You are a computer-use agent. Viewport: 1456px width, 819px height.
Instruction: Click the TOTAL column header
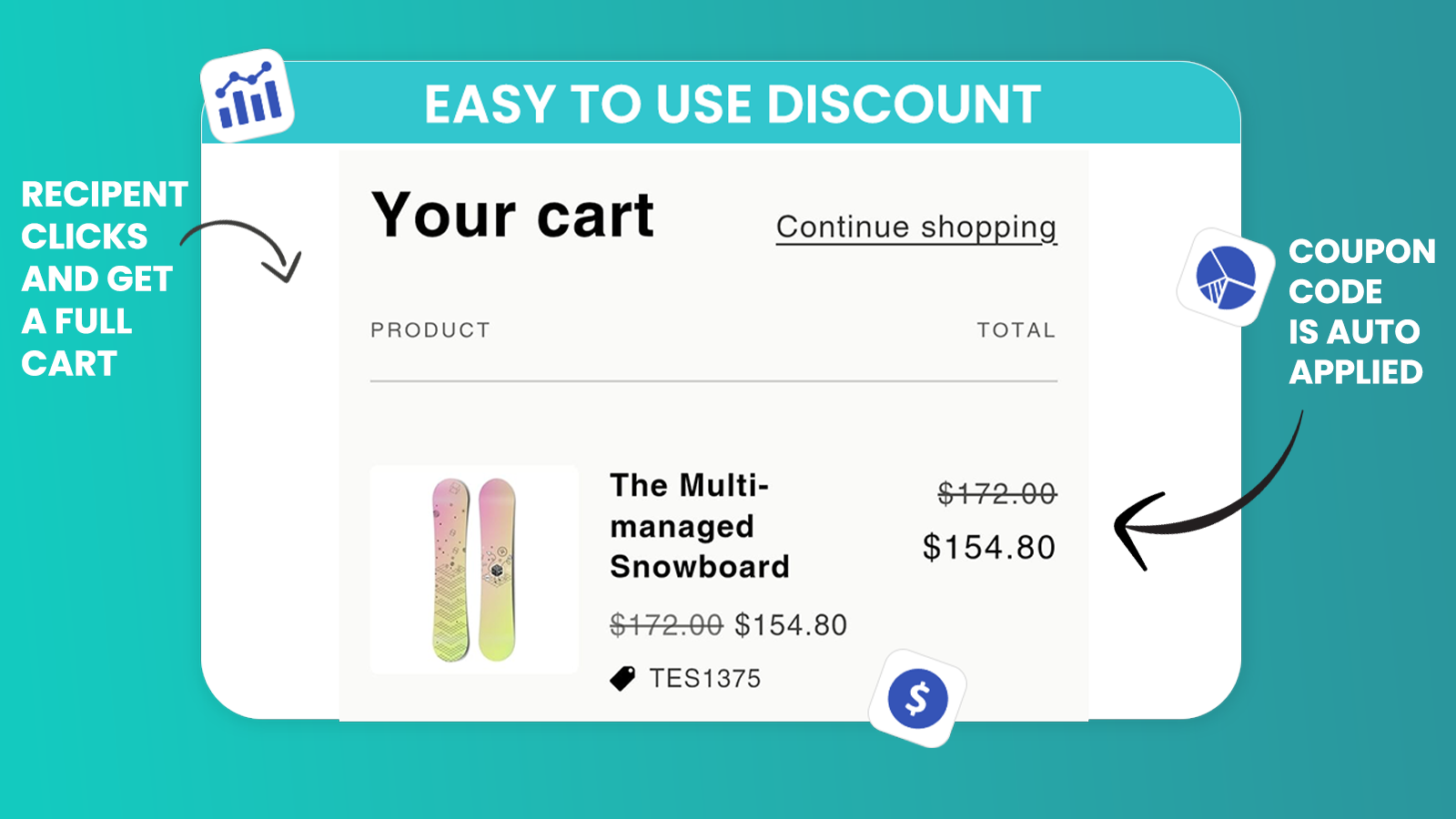pyautogui.click(x=1016, y=330)
